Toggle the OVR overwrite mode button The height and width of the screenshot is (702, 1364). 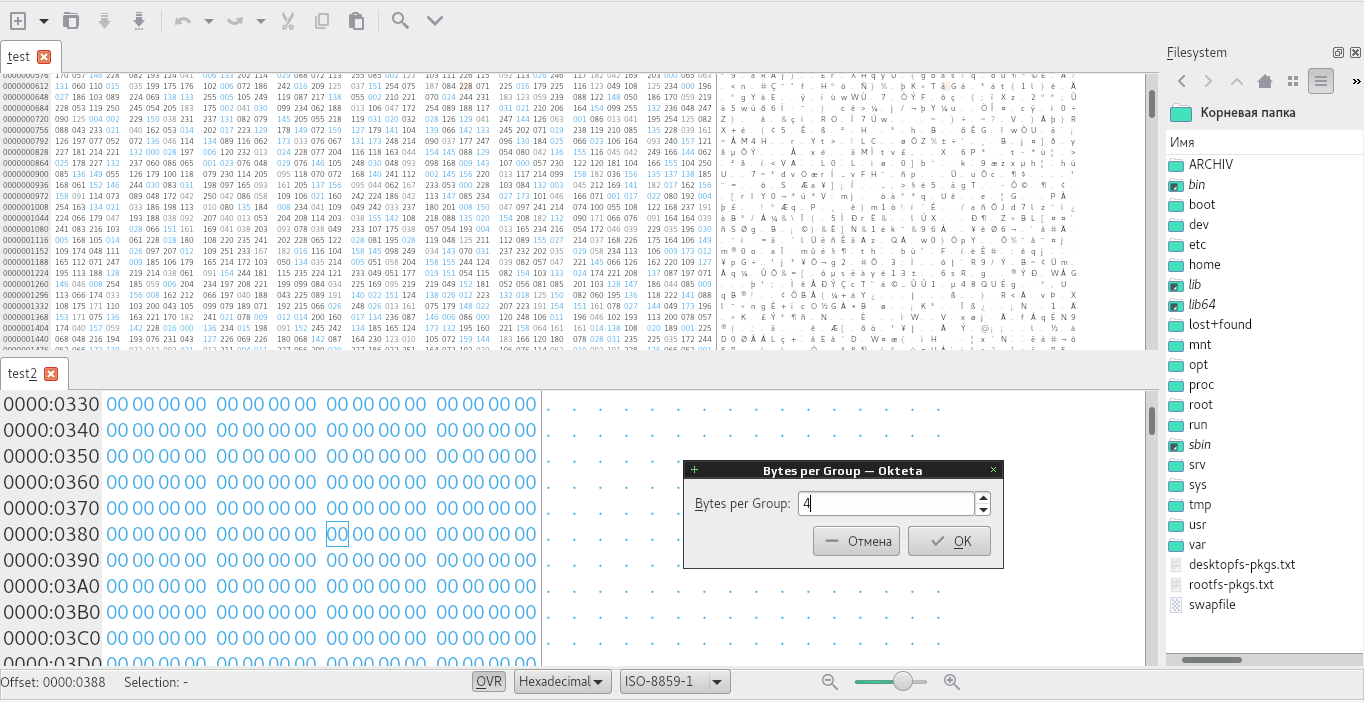coord(490,681)
